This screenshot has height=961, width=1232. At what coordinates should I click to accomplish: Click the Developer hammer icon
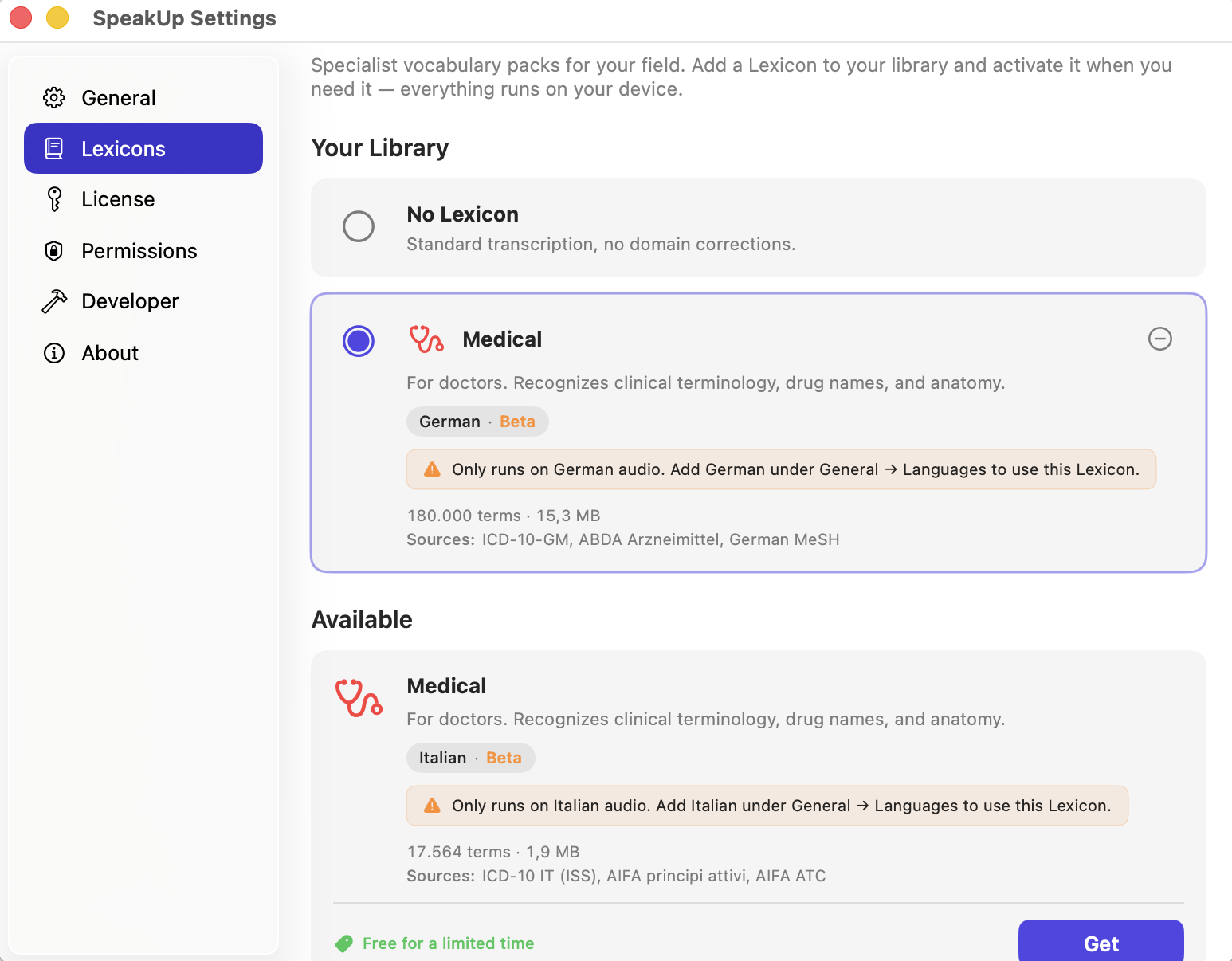pyautogui.click(x=53, y=301)
